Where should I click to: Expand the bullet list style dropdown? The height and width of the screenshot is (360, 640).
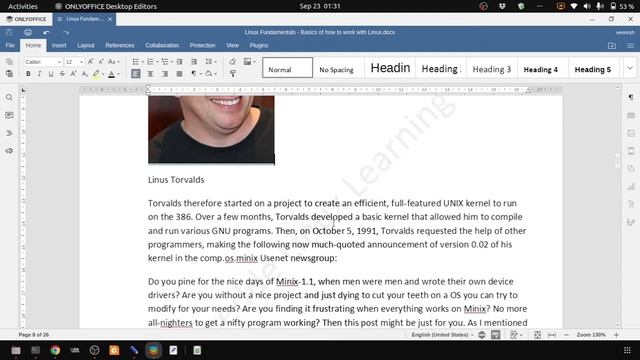coord(142,62)
